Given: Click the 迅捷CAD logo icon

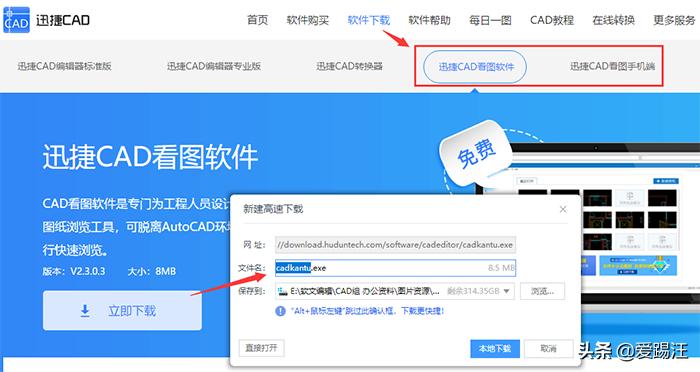Looking at the screenshot, I should [x=16, y=20].
